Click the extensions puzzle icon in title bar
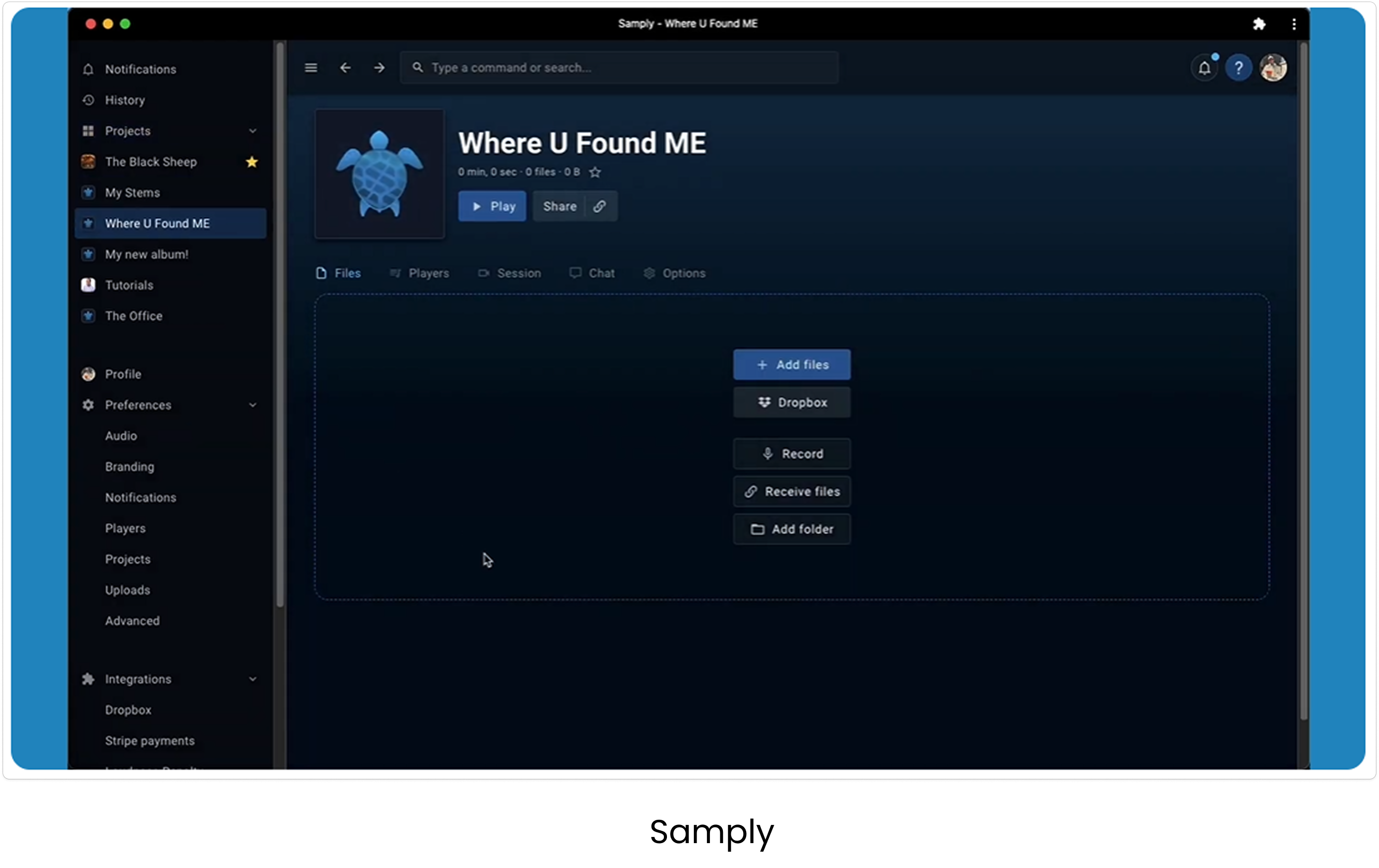The height and width of the screenshot is (868, 1379). (1259, 23)
